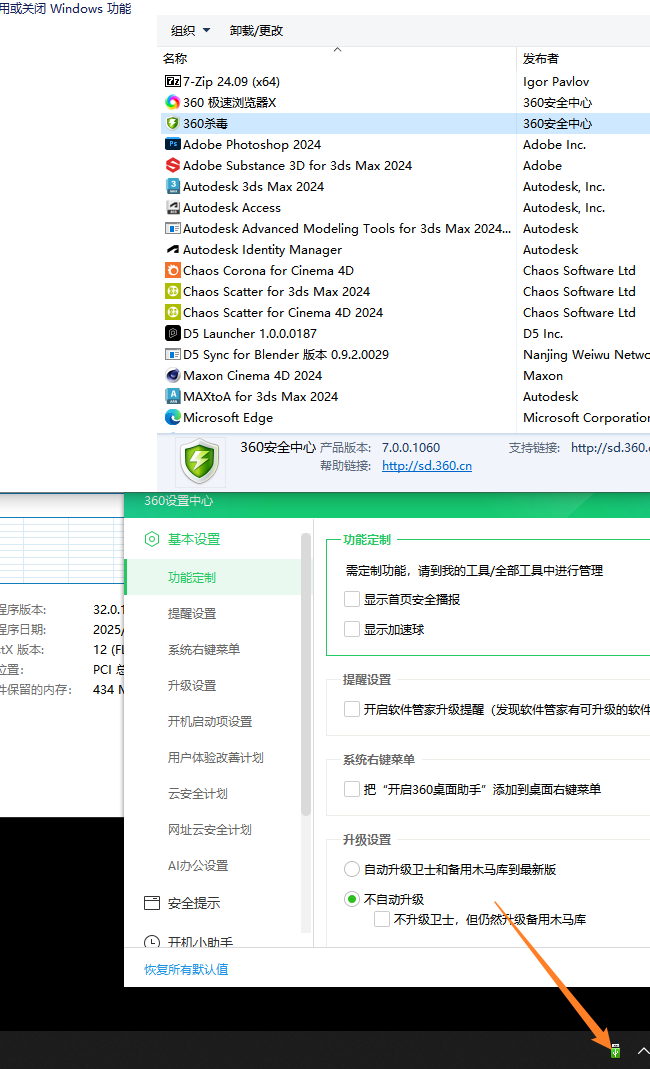The height and width of the screenshot is (1069, 650).
Task: Switch to 开机启动项设置 in sidebar
Action: pyautogui.click(x=210, y=721)
